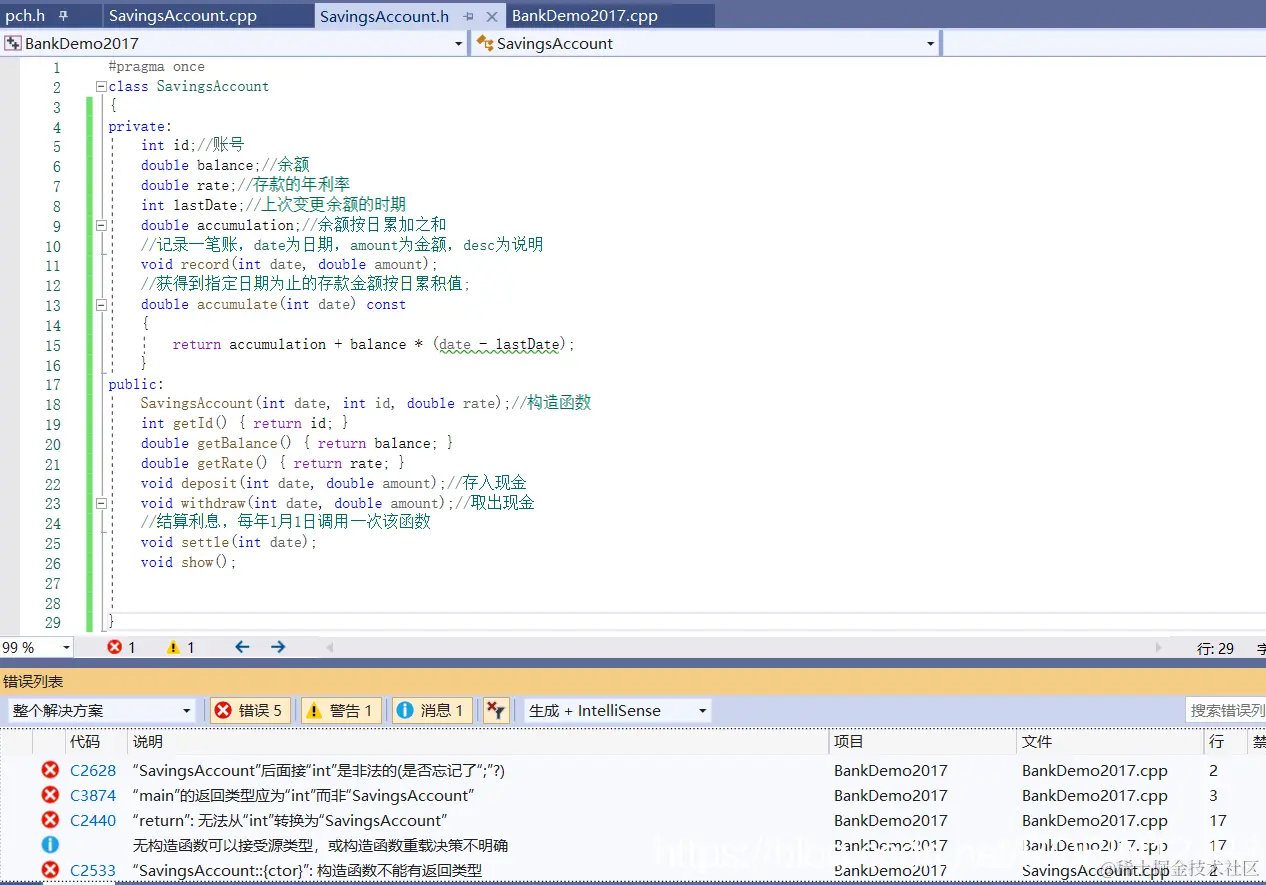
Task: Switch to the BankDemo2017.cpp tab
Action: pos(584,16)
